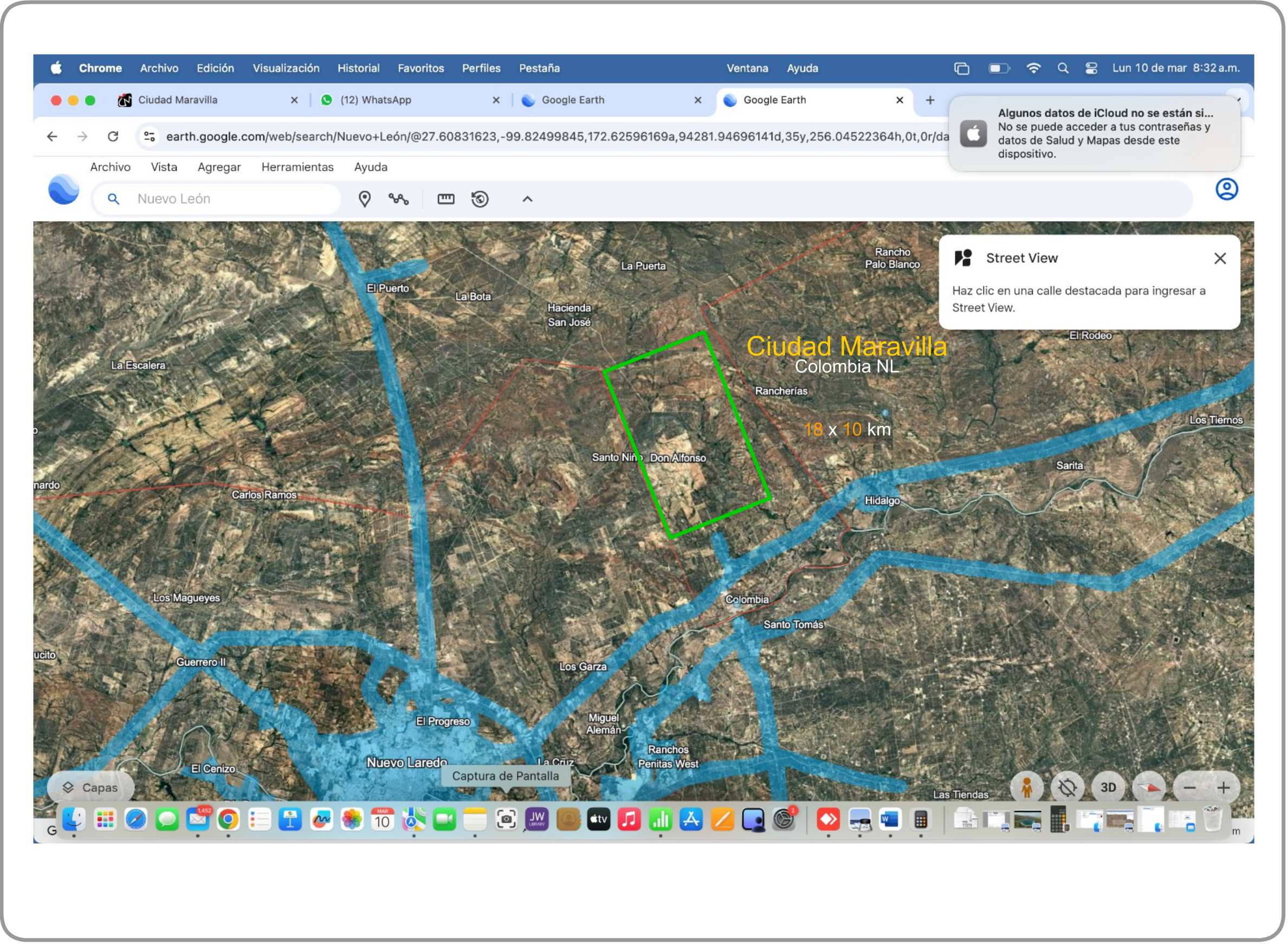The width and height of the screenshot is (1288, 944).
Task: Click the compass north indicator
Action: 1151,788
